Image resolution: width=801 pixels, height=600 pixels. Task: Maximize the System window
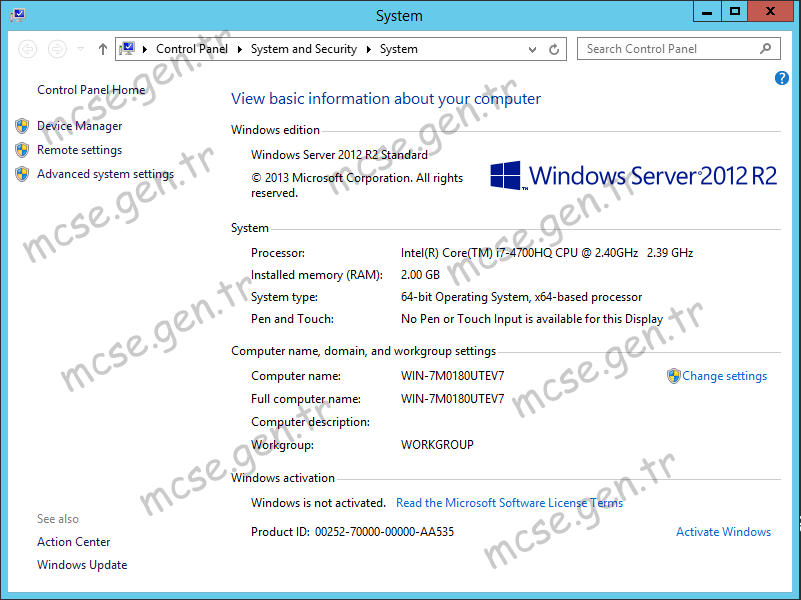click(x=735, y=12)
